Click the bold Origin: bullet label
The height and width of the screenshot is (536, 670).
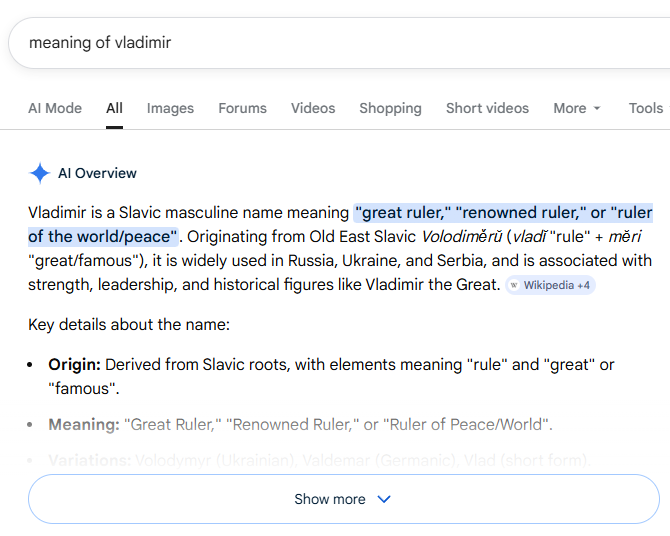[x=74, y=365]
